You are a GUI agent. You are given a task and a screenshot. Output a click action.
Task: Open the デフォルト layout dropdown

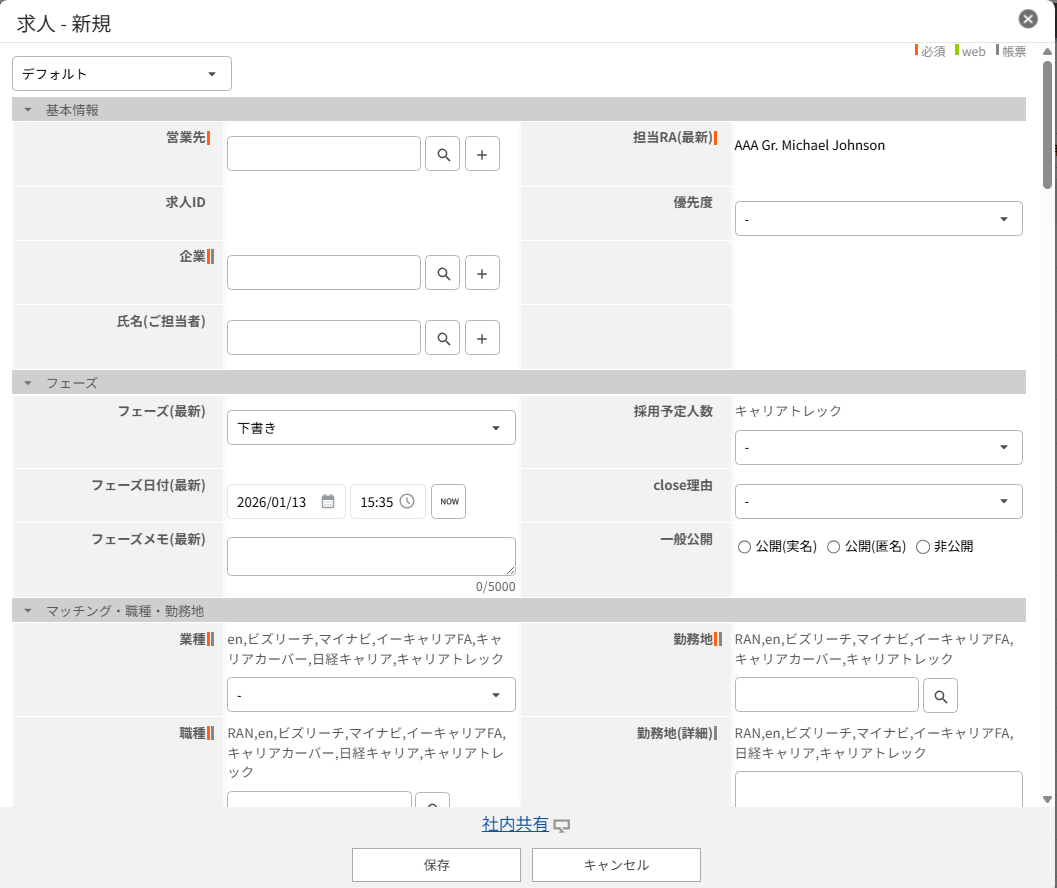click(x=122, y=74)
